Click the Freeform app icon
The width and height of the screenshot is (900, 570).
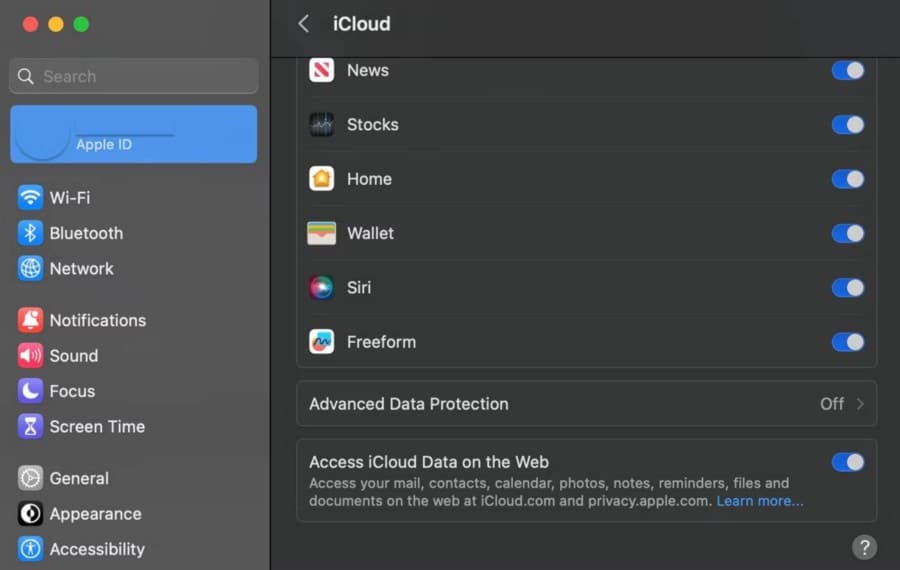tap(321, 342)
